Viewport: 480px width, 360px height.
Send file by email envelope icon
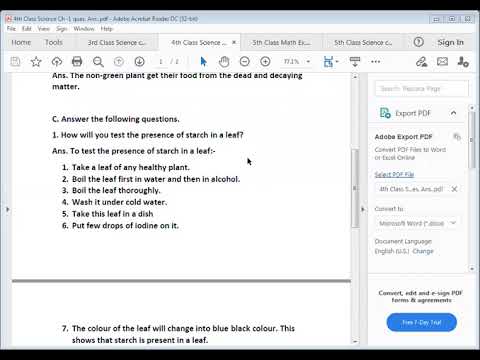pyautogui.click(x=442, y=62)
